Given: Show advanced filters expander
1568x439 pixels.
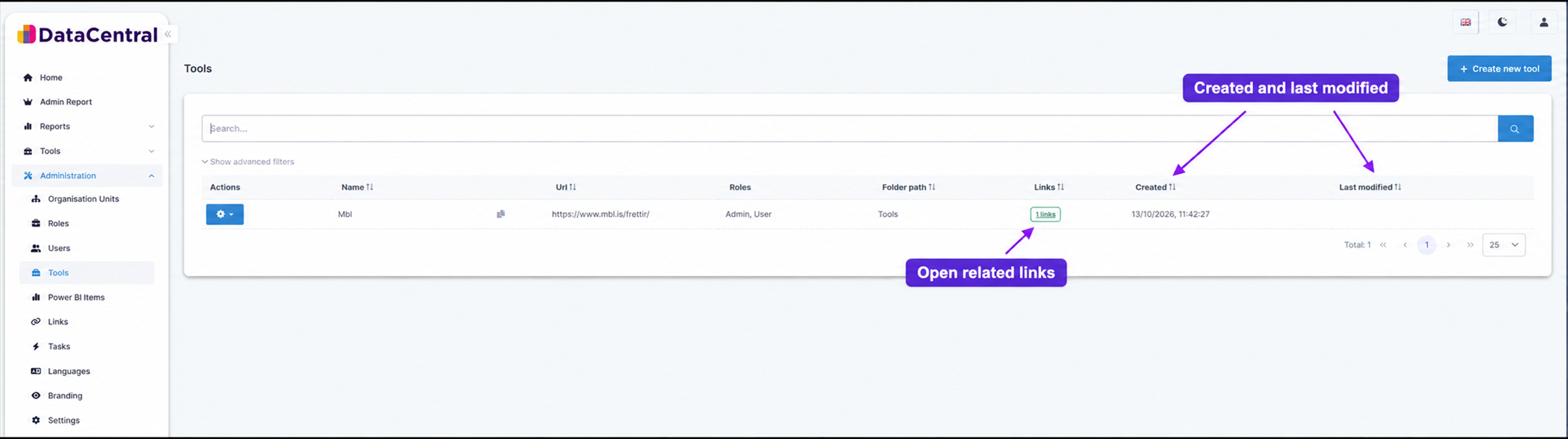Looking at the screenshot, I should click(x=248, y=162).
